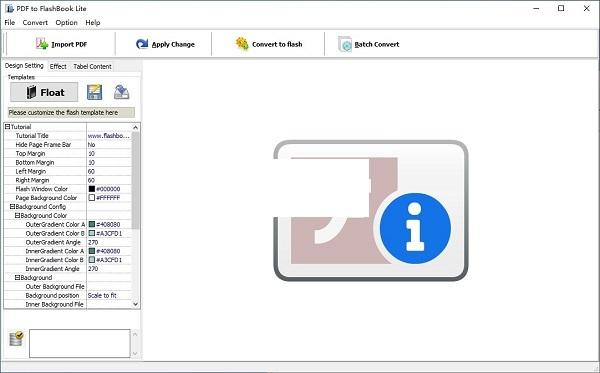Click the property list scrollbar thumb
Image resolution: width=600 pixels, height=373 pixels.
point(135,180)
